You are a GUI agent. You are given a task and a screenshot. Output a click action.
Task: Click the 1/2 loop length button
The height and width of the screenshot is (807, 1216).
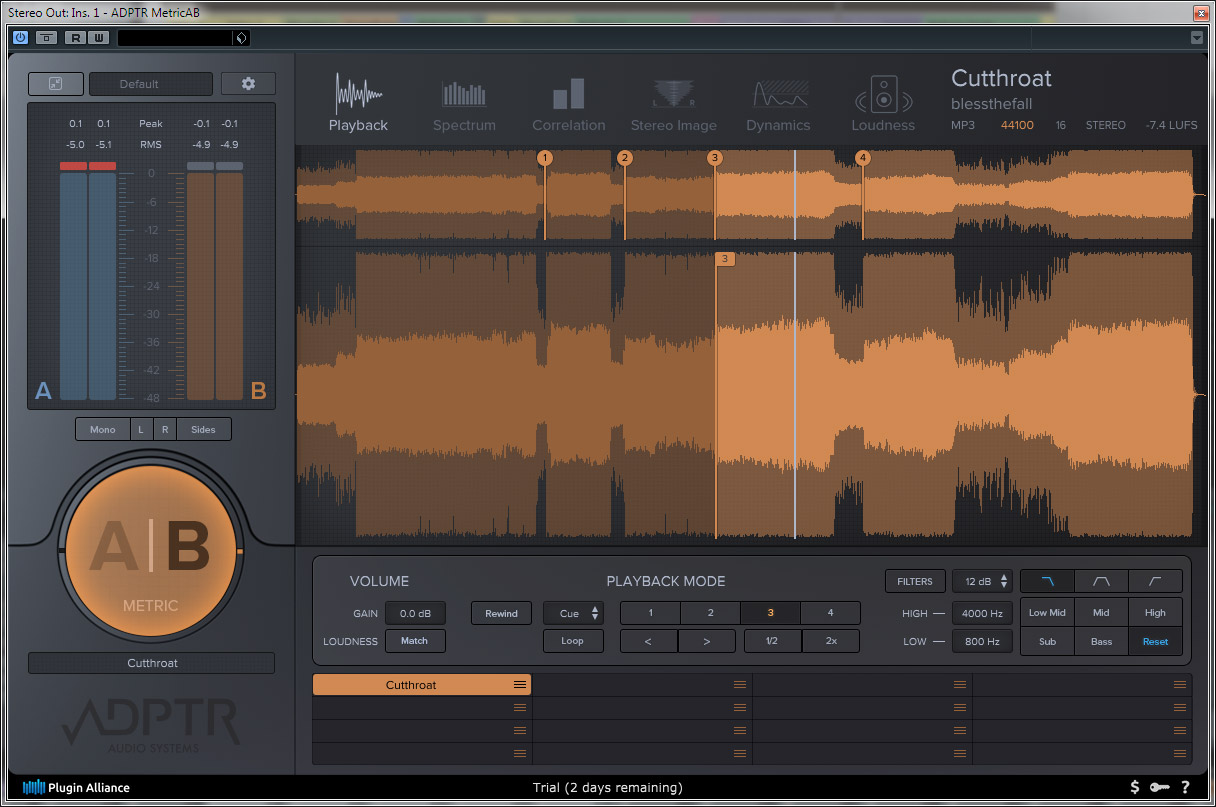(x=772, y=641)
